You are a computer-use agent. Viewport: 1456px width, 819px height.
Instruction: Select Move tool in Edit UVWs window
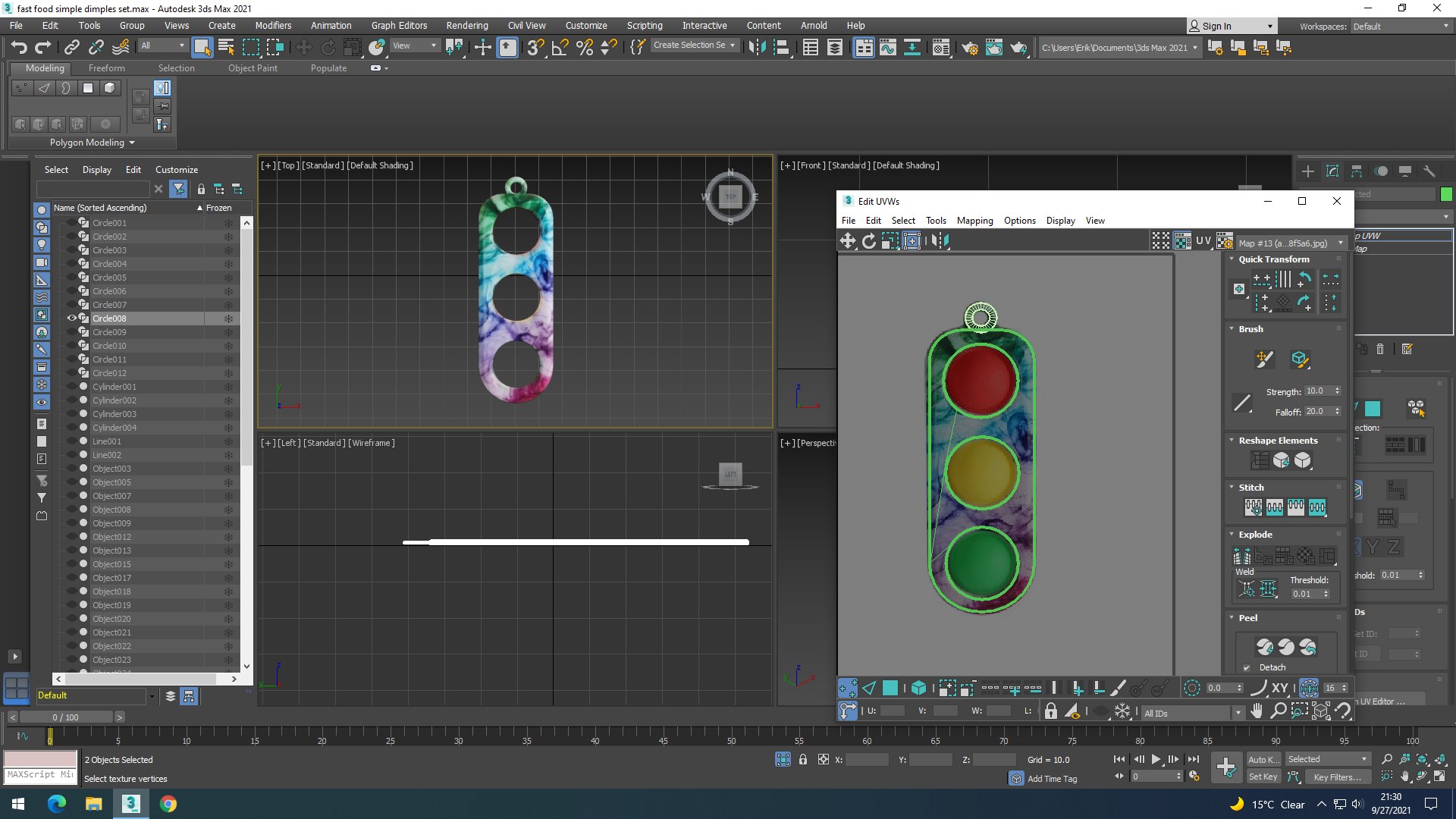coord(848,241)
